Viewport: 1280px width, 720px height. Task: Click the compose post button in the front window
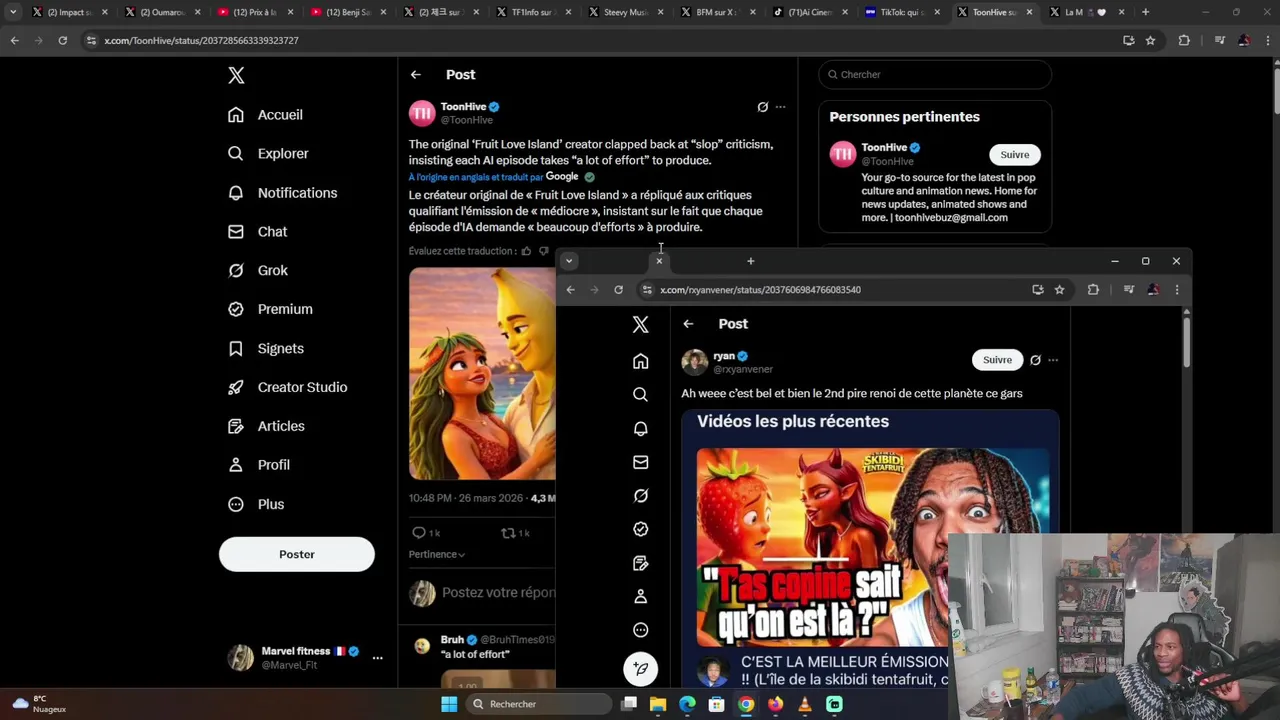pos(641,669)
